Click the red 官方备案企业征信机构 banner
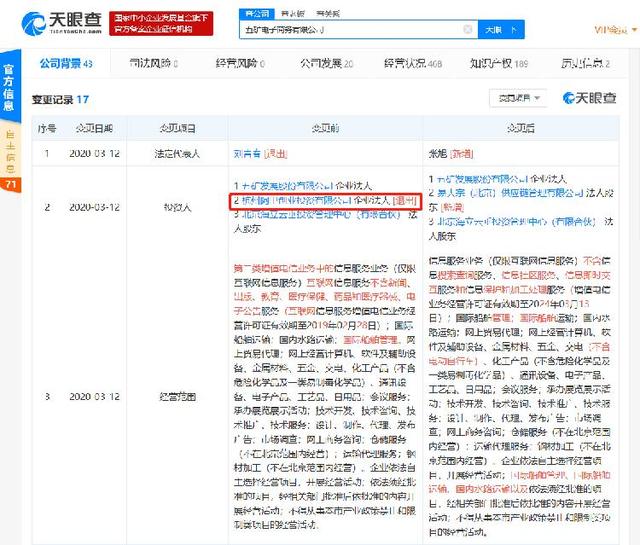 coord(161,24)
